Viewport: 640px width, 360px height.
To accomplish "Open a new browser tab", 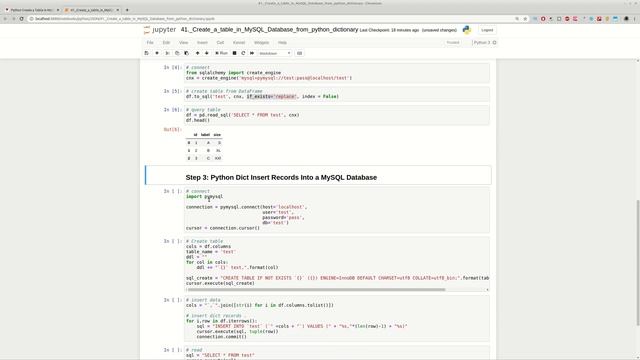I will pos(127,10).
